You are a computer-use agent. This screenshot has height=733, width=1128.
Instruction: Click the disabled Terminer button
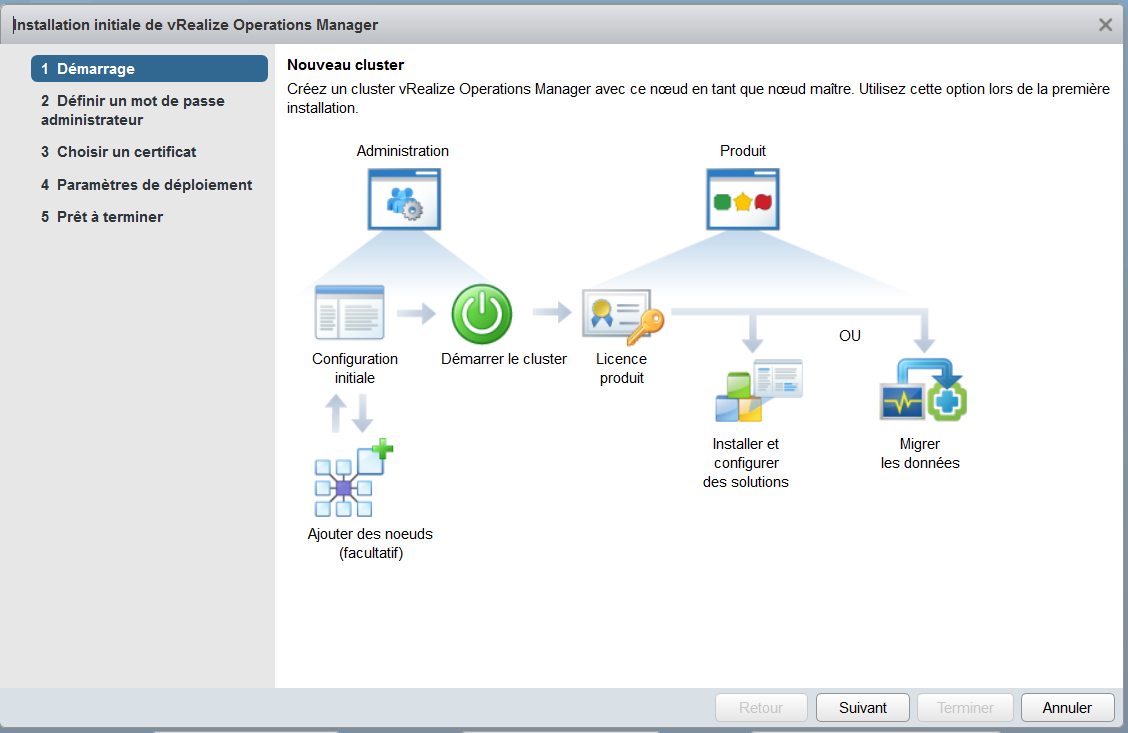965,708
